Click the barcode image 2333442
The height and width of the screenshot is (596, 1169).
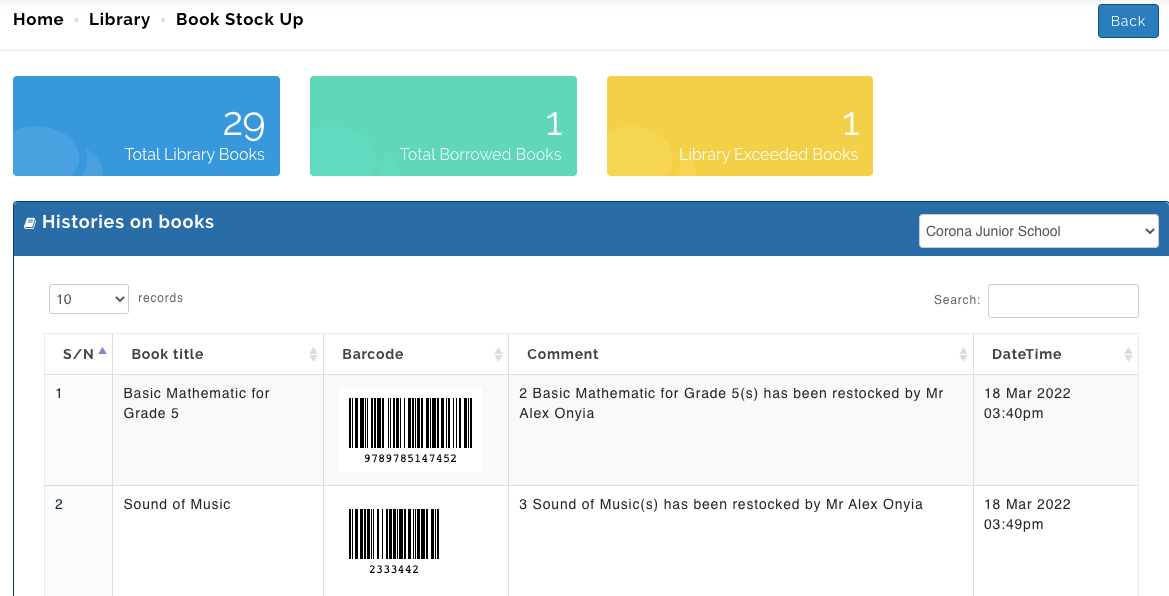[394, 542]
